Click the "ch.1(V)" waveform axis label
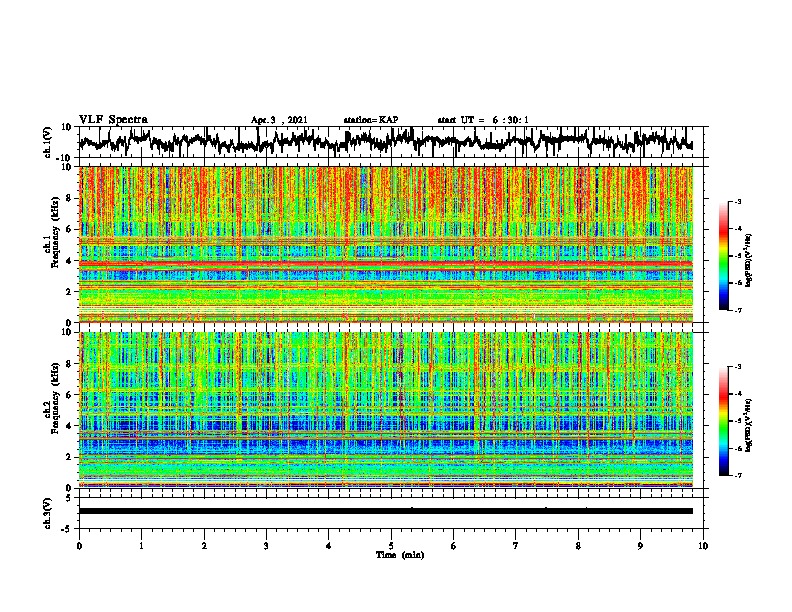792x612 pixels. (x=48, y=142)
